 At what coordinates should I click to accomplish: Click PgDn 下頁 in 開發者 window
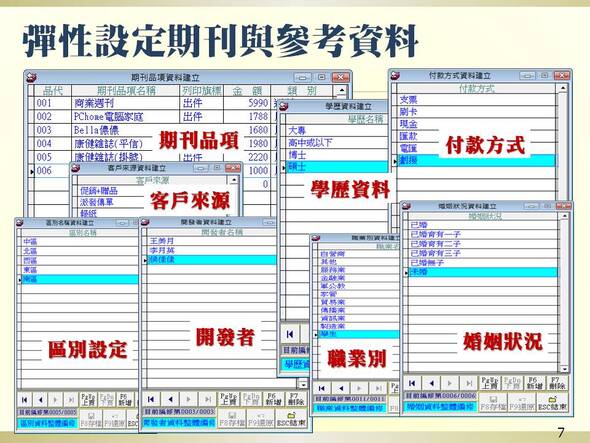click(x=251, y=399)
